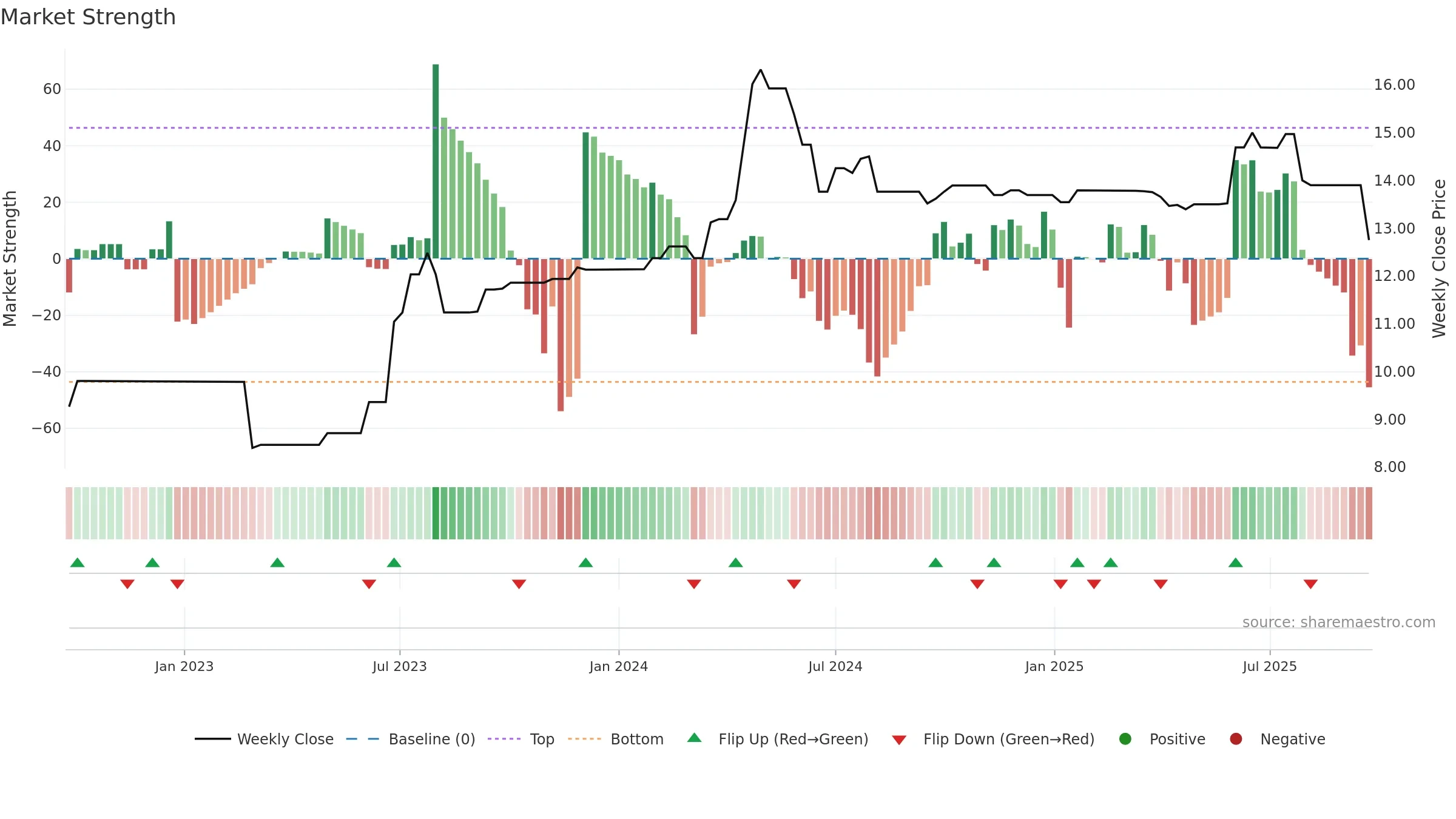Screen dimensions: 1456x819
Task: Click the Market Strength chart title
Action: (88, 17)
